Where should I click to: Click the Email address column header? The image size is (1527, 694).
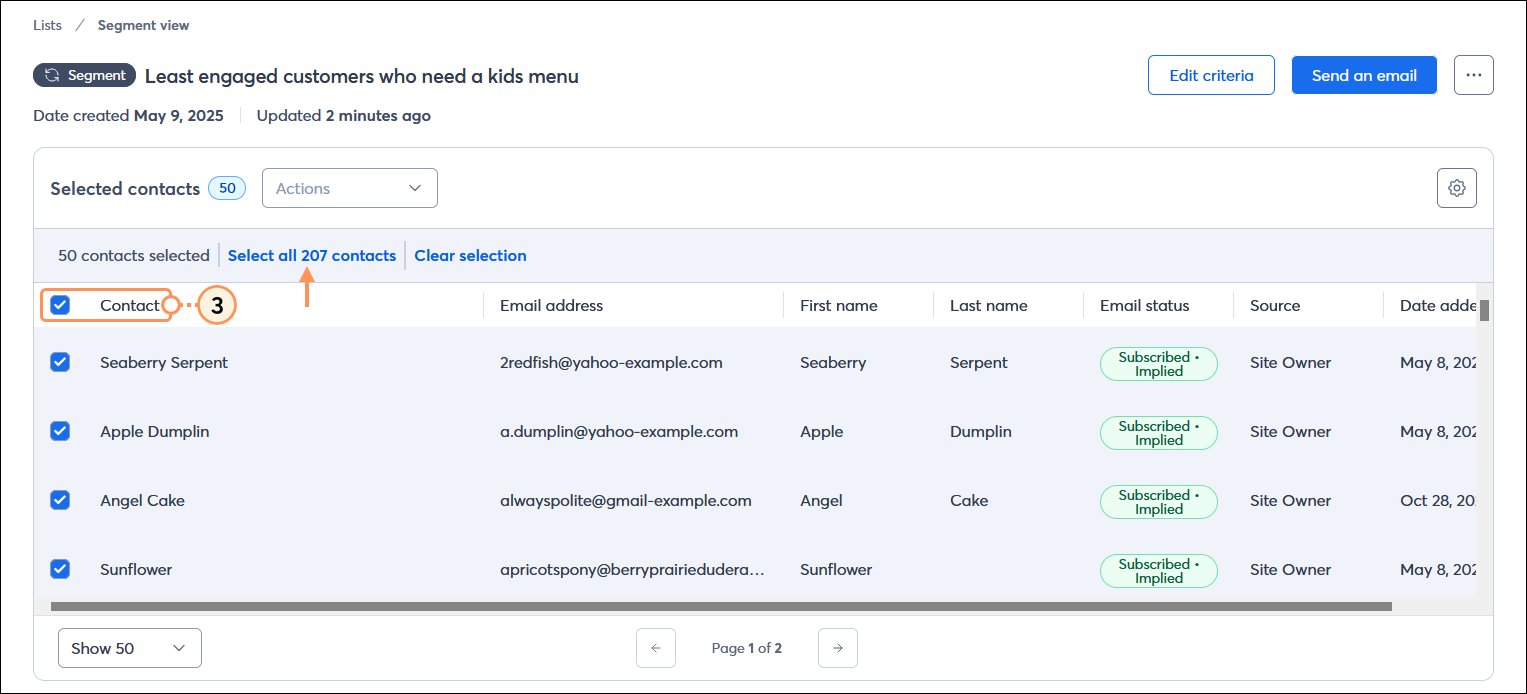coord(551,305)
